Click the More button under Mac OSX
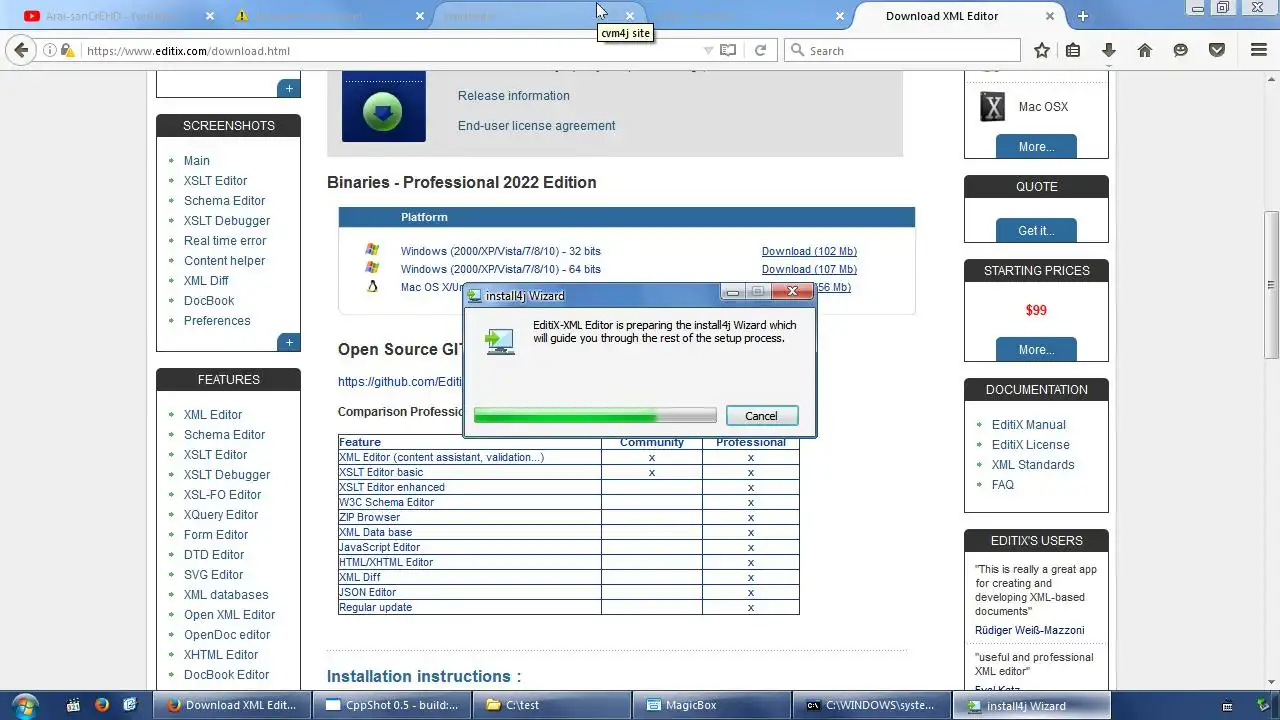 click(1036, 147)
